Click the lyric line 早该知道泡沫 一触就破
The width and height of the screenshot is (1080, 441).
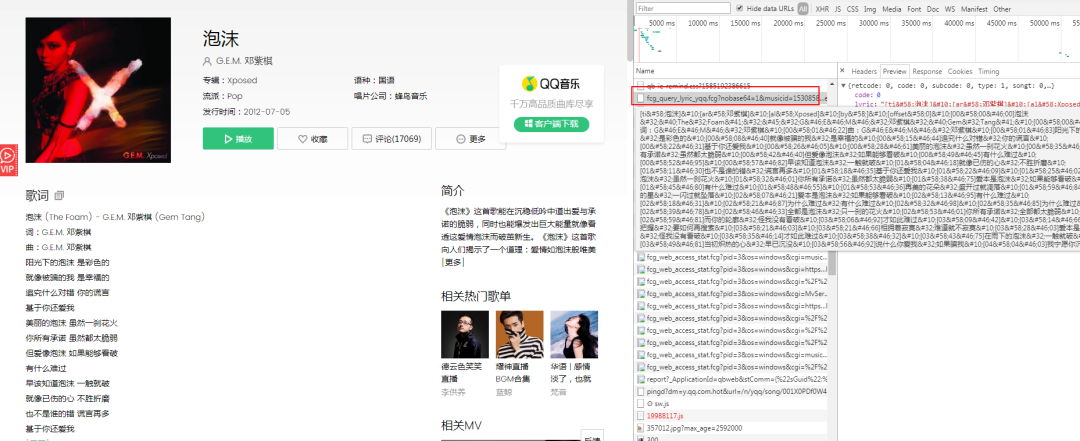pos(68,383)
